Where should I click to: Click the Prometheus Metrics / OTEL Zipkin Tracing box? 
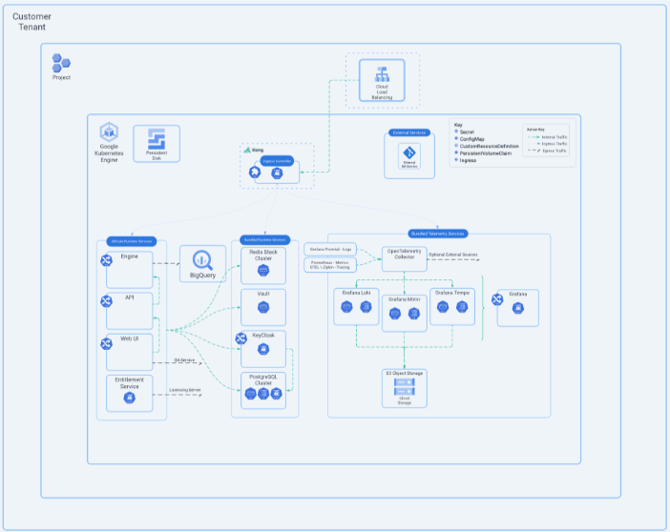click(330, 265)
